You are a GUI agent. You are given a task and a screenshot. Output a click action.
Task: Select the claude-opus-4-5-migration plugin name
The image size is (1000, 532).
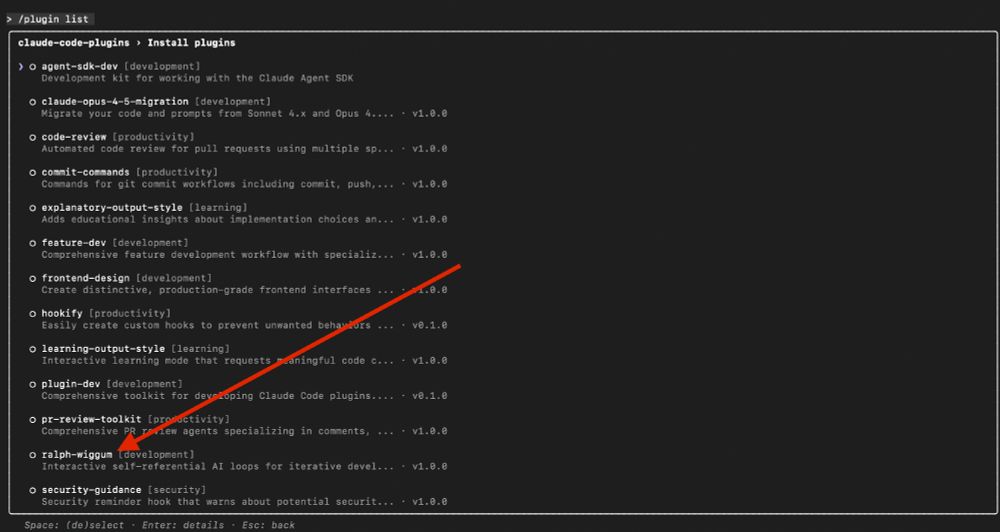pyautogui.click(x=115, y=101)
